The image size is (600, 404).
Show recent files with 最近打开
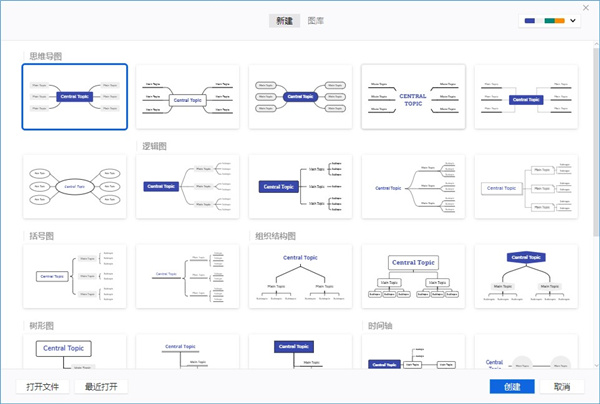[101, 387]
